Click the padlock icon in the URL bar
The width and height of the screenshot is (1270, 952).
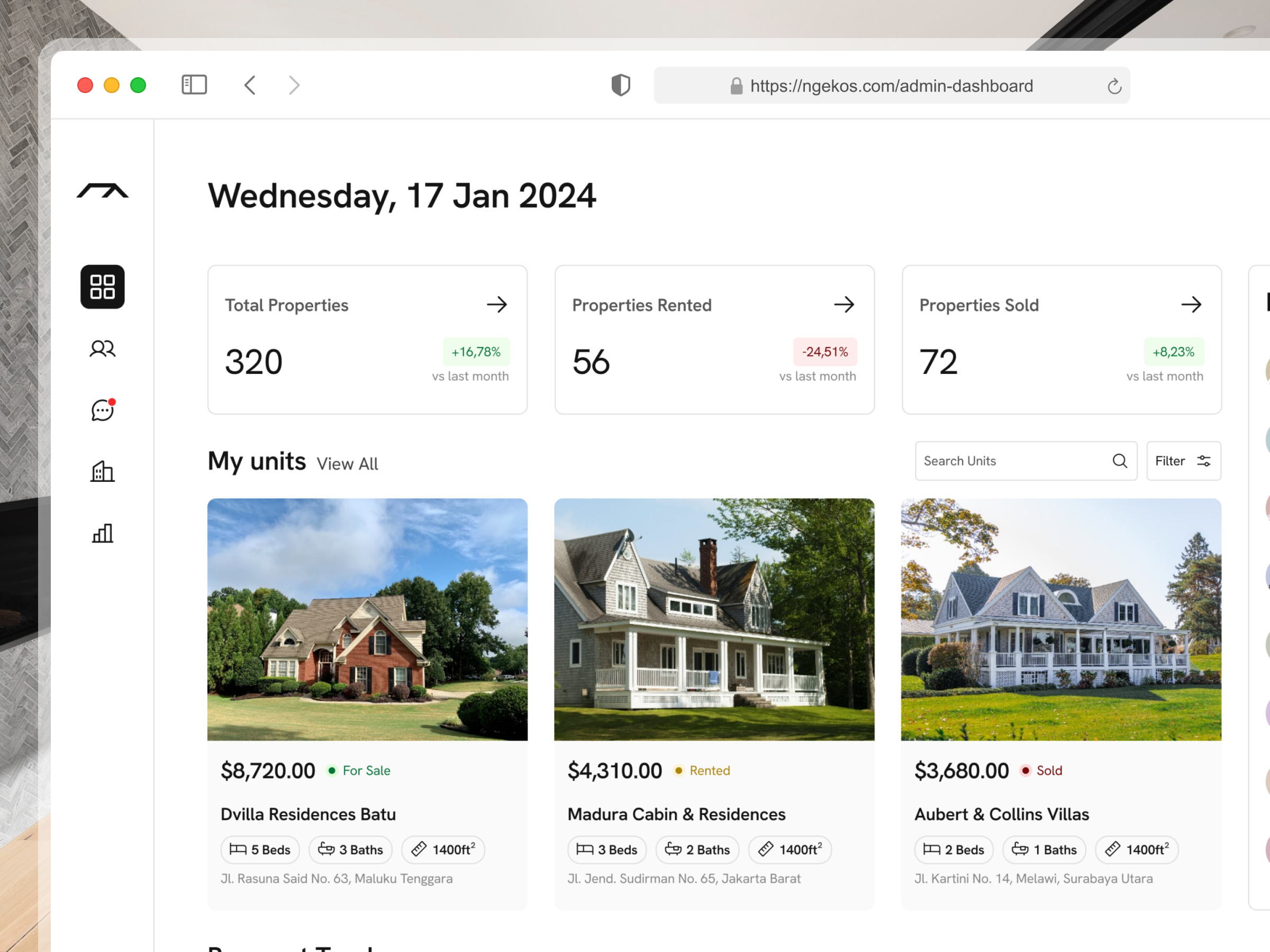pos(737,86)
